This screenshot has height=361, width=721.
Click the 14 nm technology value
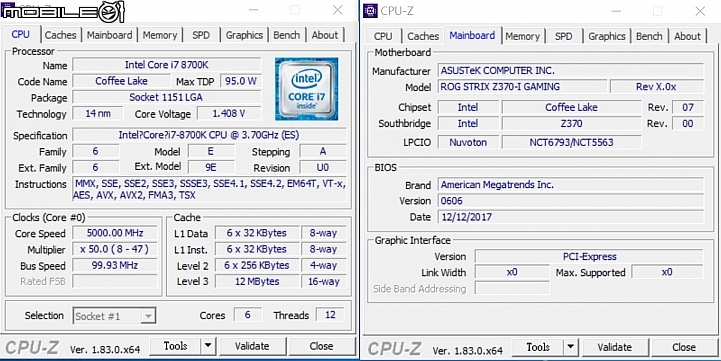pyautogui.click(x=98, y=114)
